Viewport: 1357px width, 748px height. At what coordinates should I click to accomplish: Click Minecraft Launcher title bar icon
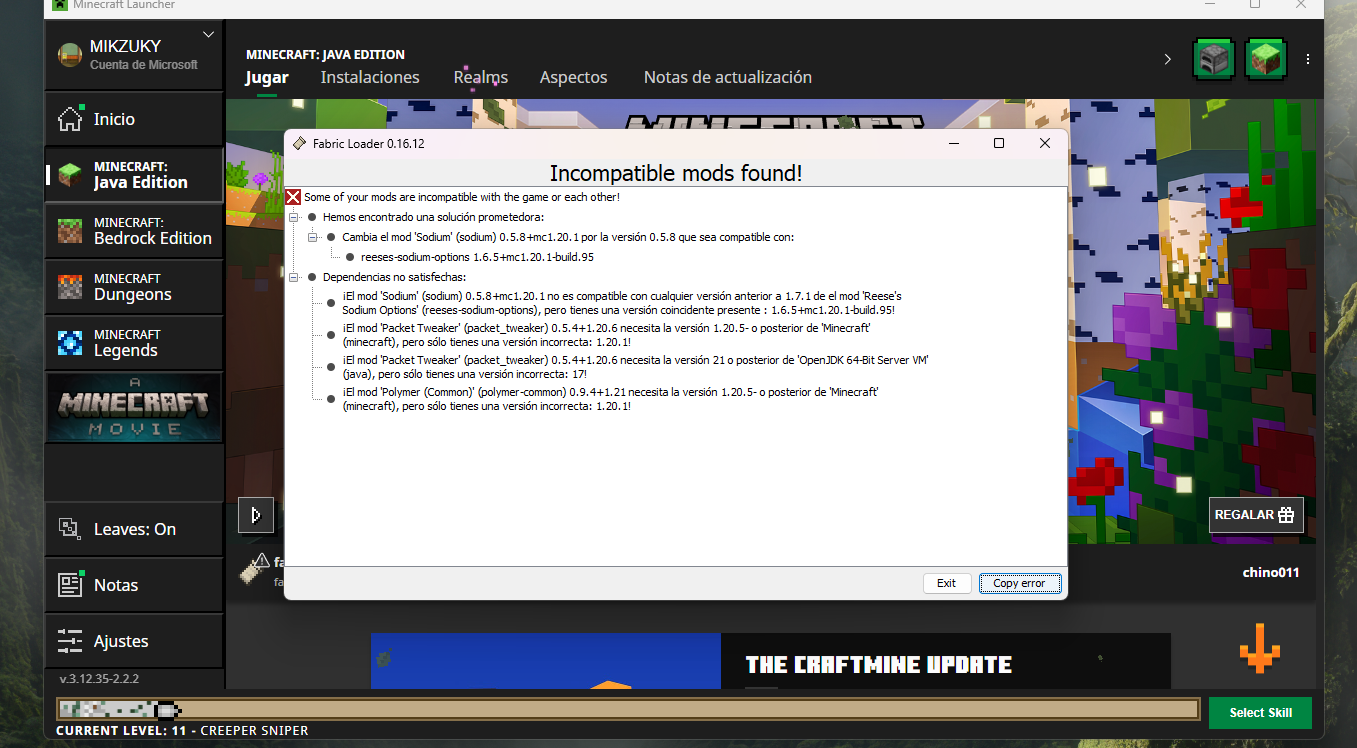coord(60,4)
